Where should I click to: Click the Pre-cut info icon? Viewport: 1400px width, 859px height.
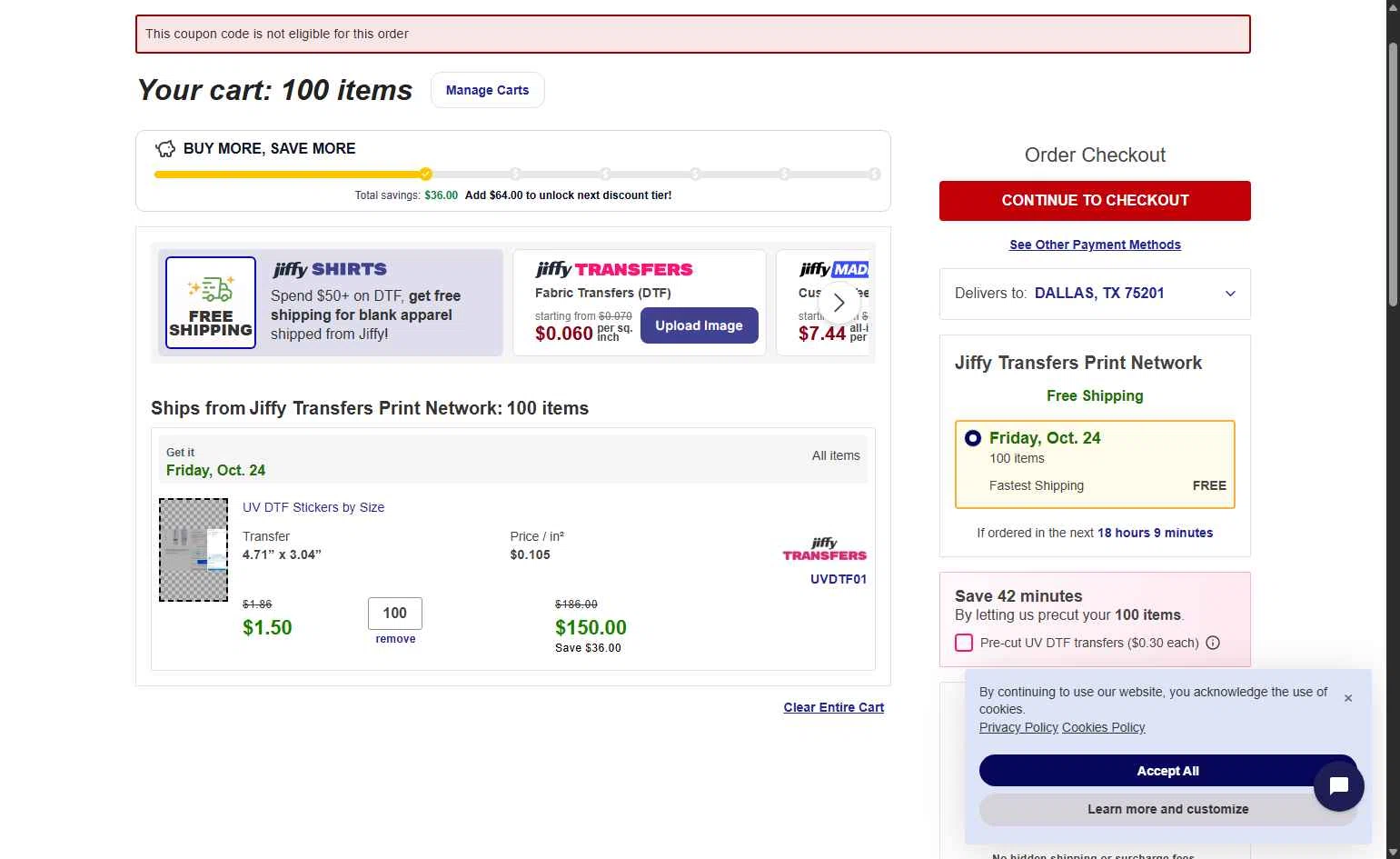(x=1213, y=643)
